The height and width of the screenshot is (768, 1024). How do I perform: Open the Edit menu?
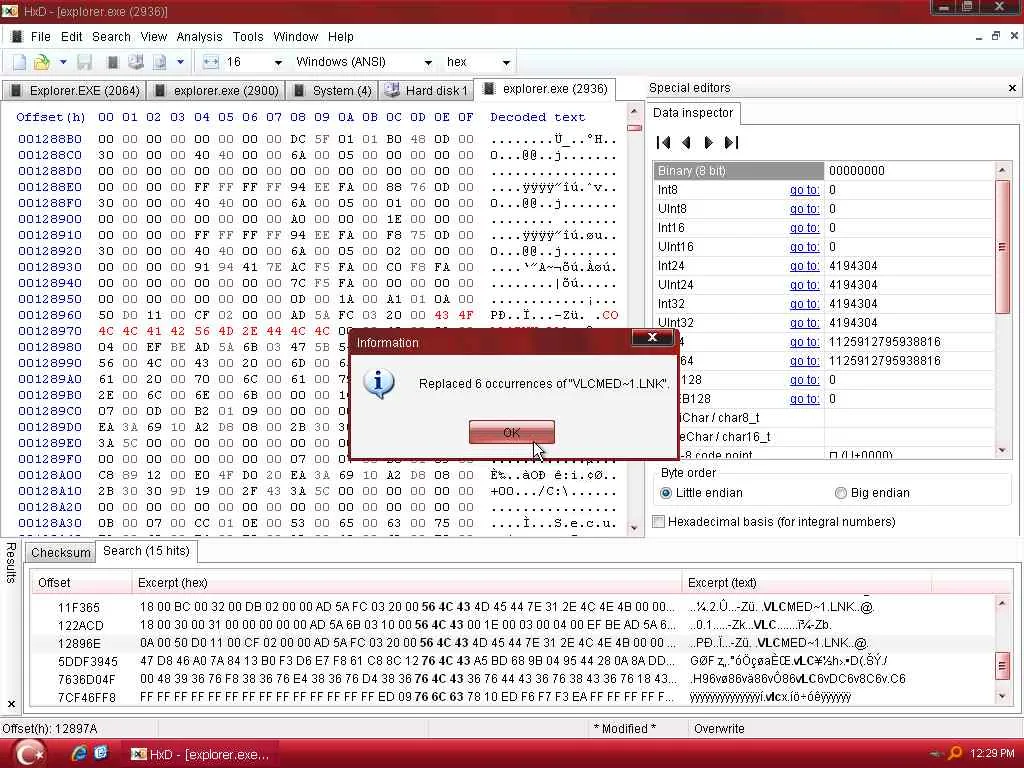[x=71, y=37]
